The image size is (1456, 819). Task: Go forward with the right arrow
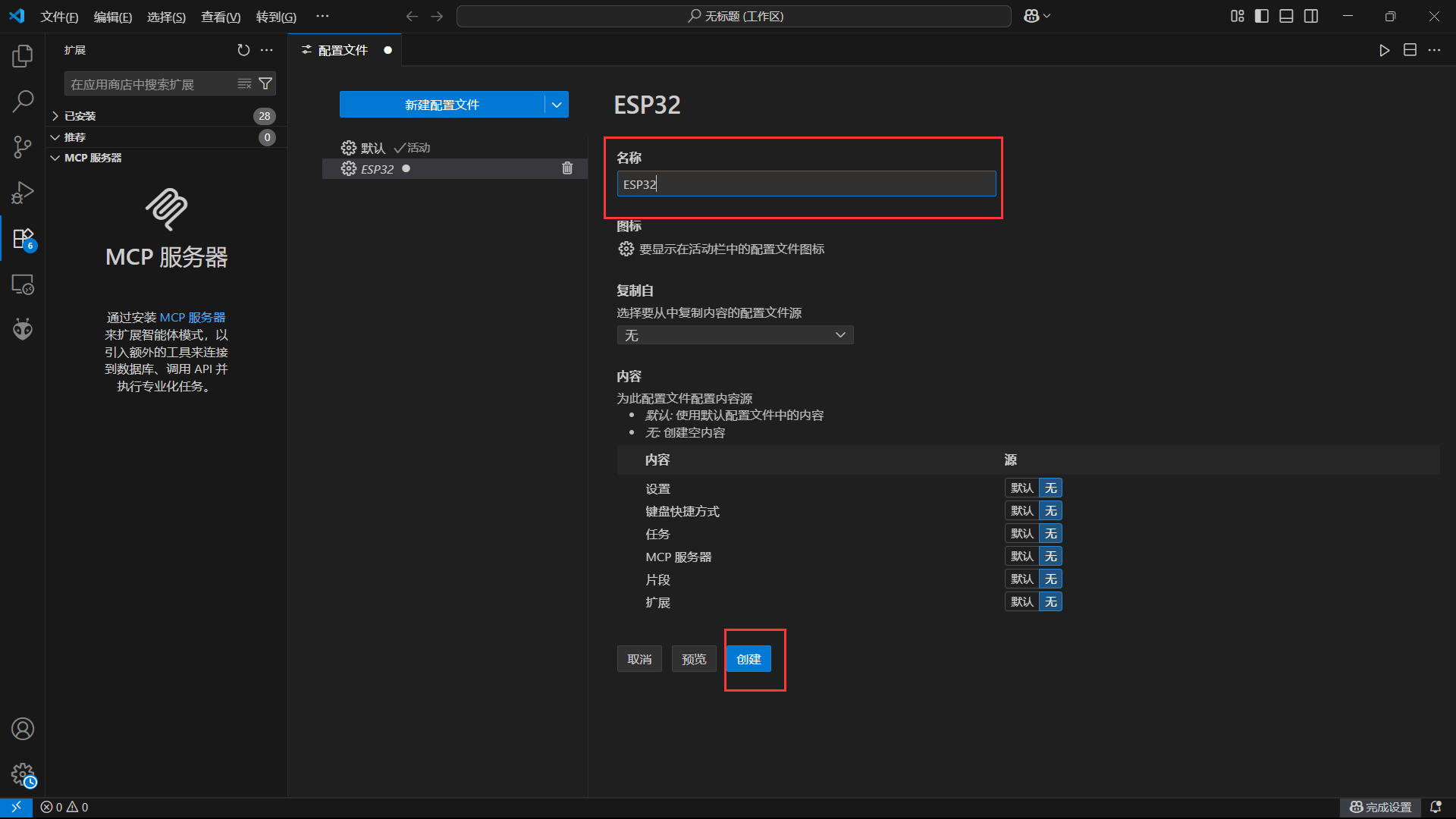pos(437,16)
